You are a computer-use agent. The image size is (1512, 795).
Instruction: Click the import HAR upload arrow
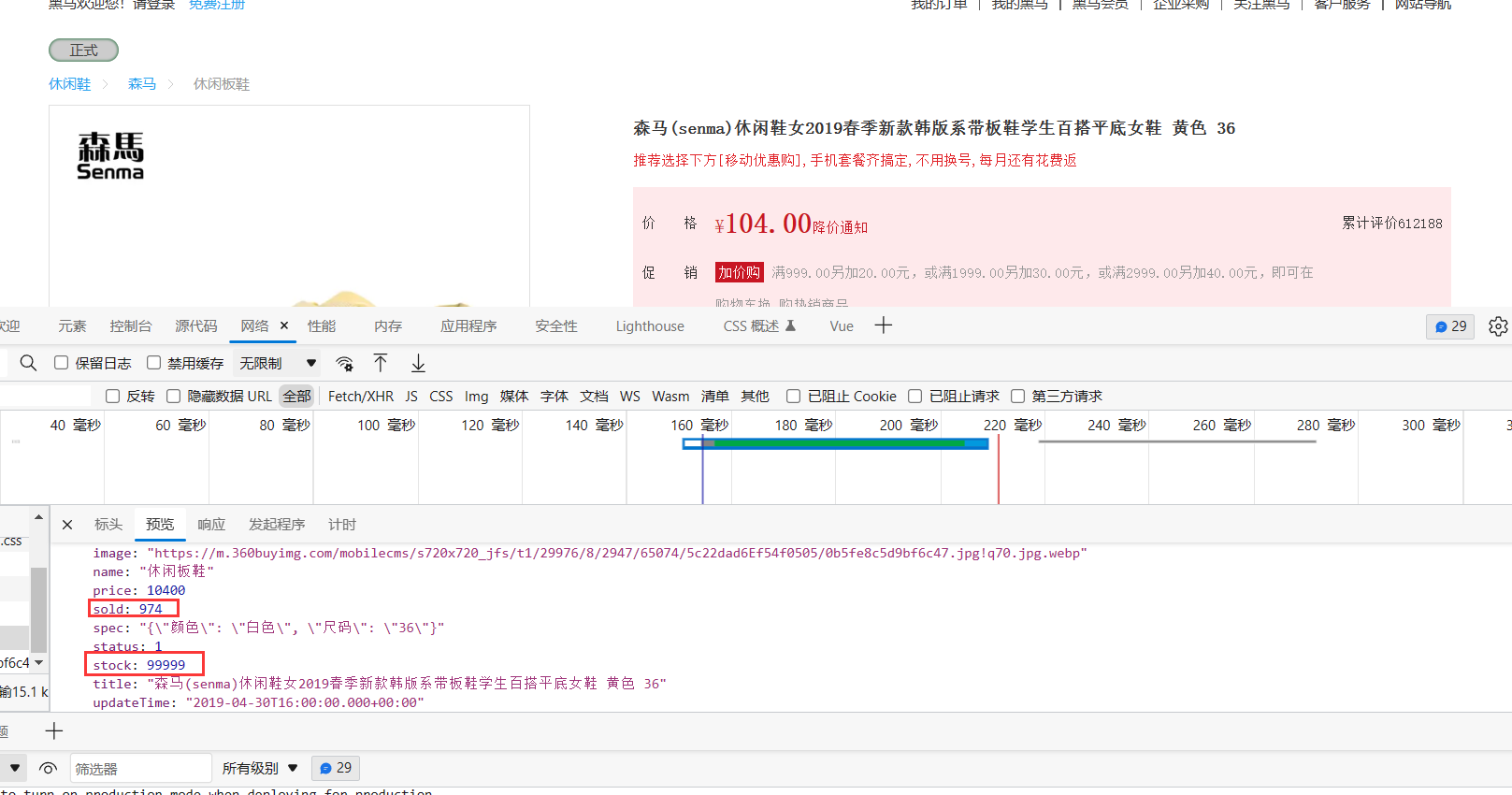(381, 363)
